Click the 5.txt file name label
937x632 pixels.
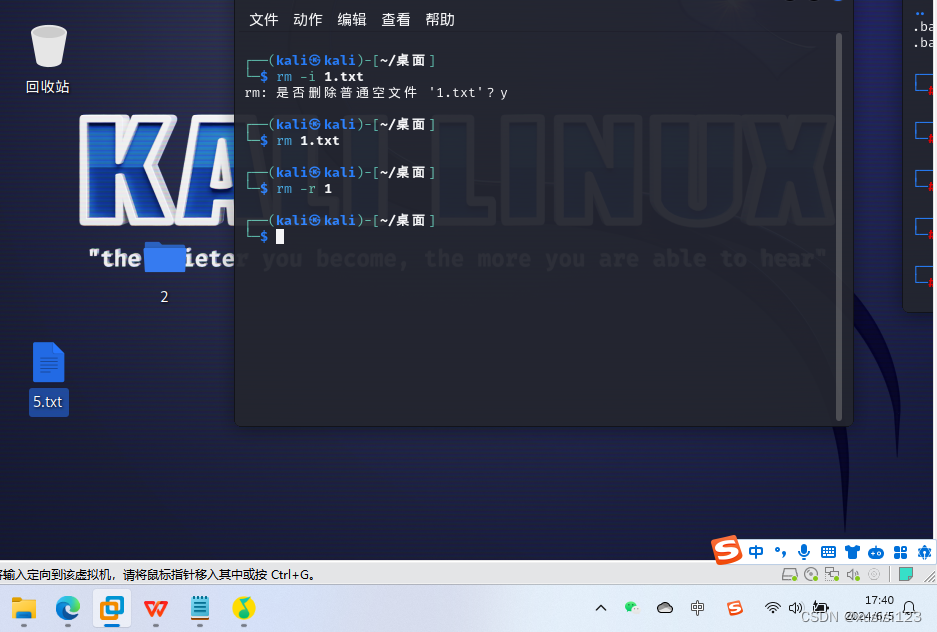[x=48, y=402]
